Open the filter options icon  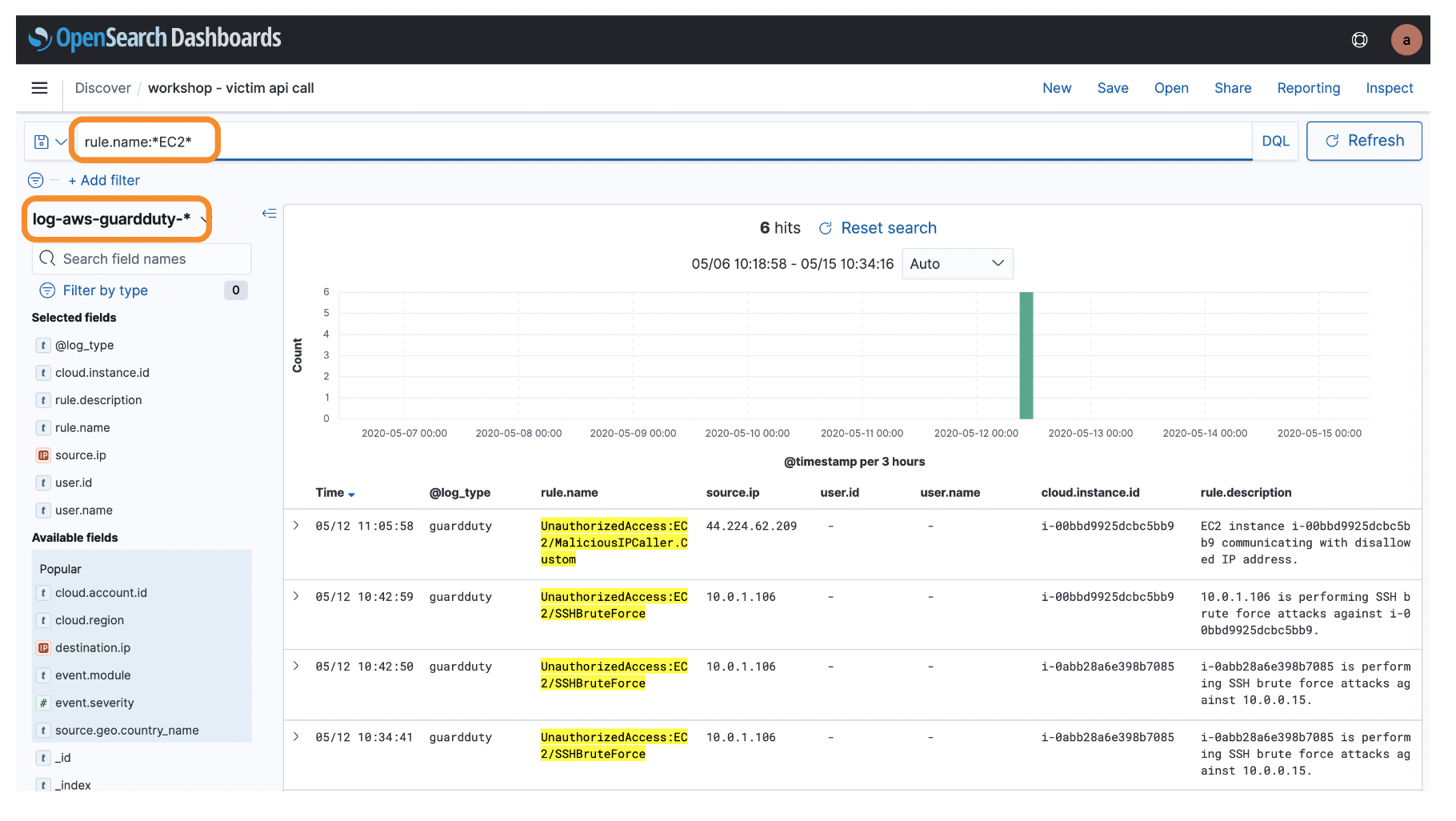click(36, 180)
